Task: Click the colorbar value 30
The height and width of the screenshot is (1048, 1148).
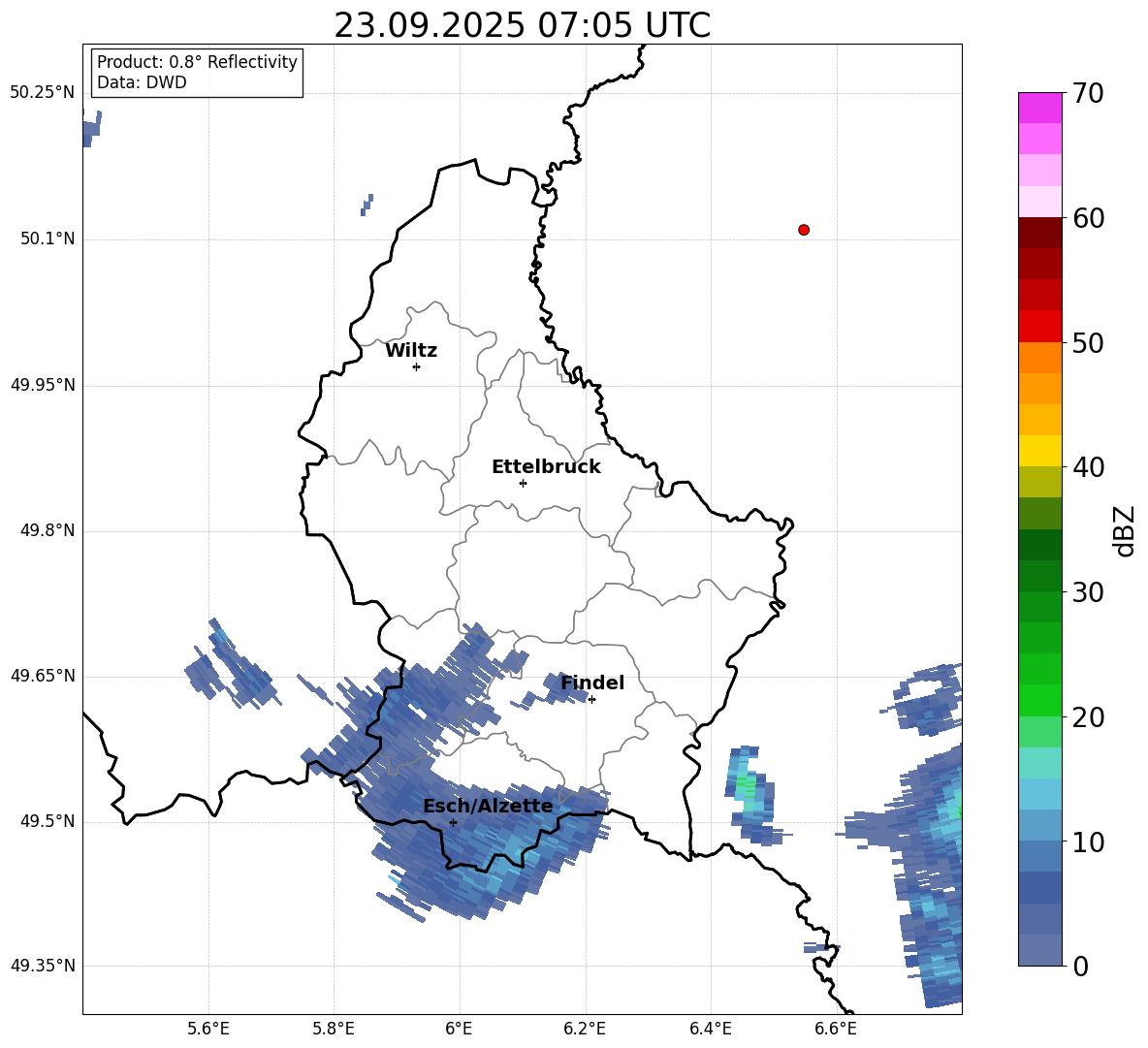Action: 1088,592
